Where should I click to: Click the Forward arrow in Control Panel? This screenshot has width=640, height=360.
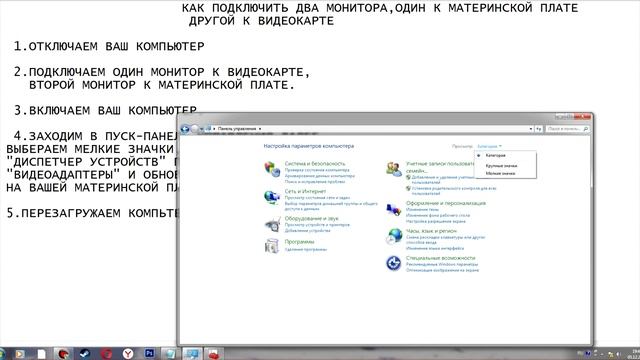pyautogui.click(x=195, y=129)
